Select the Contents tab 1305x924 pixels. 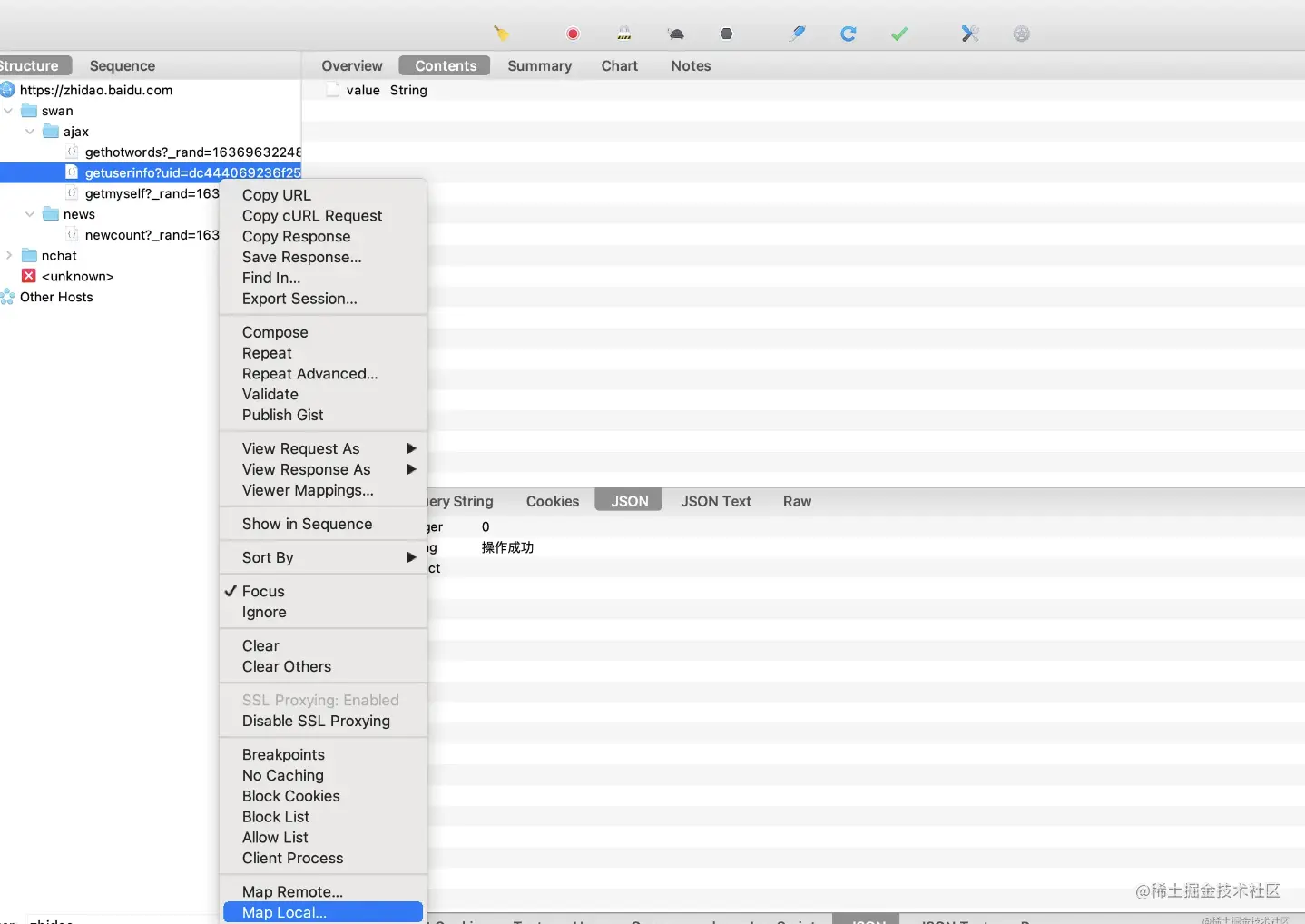click(x=446, y=65)
